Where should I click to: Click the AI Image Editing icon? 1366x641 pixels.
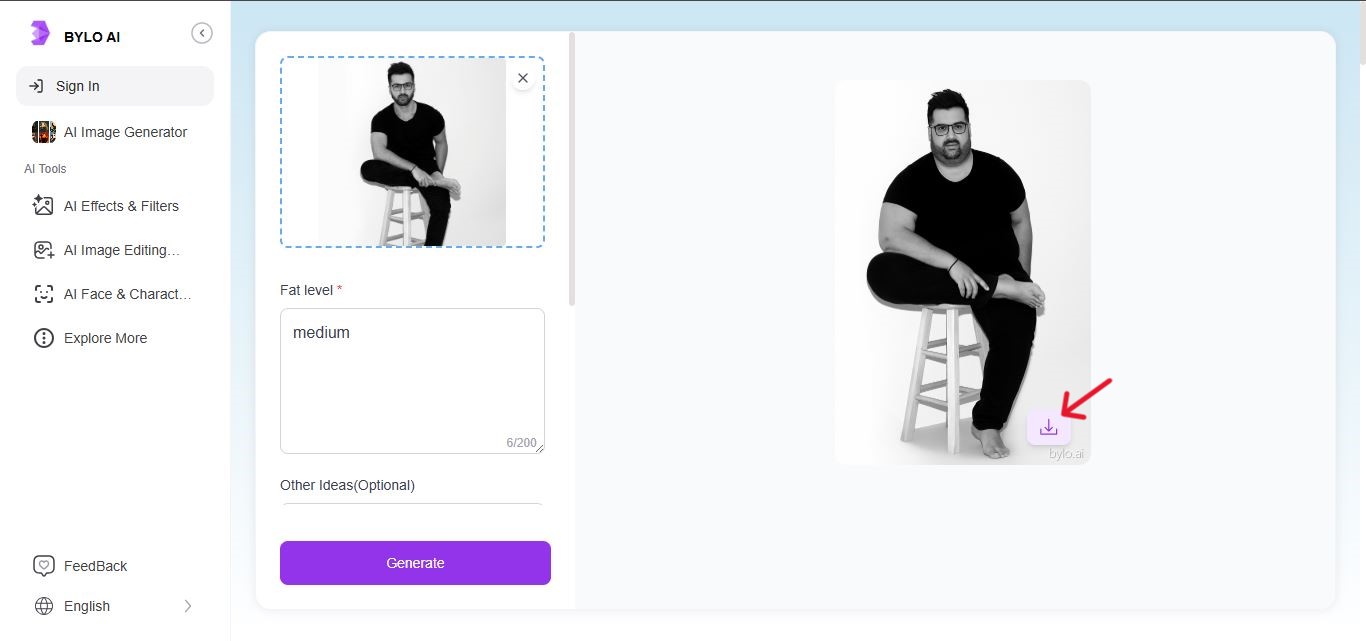pos(42,249)
